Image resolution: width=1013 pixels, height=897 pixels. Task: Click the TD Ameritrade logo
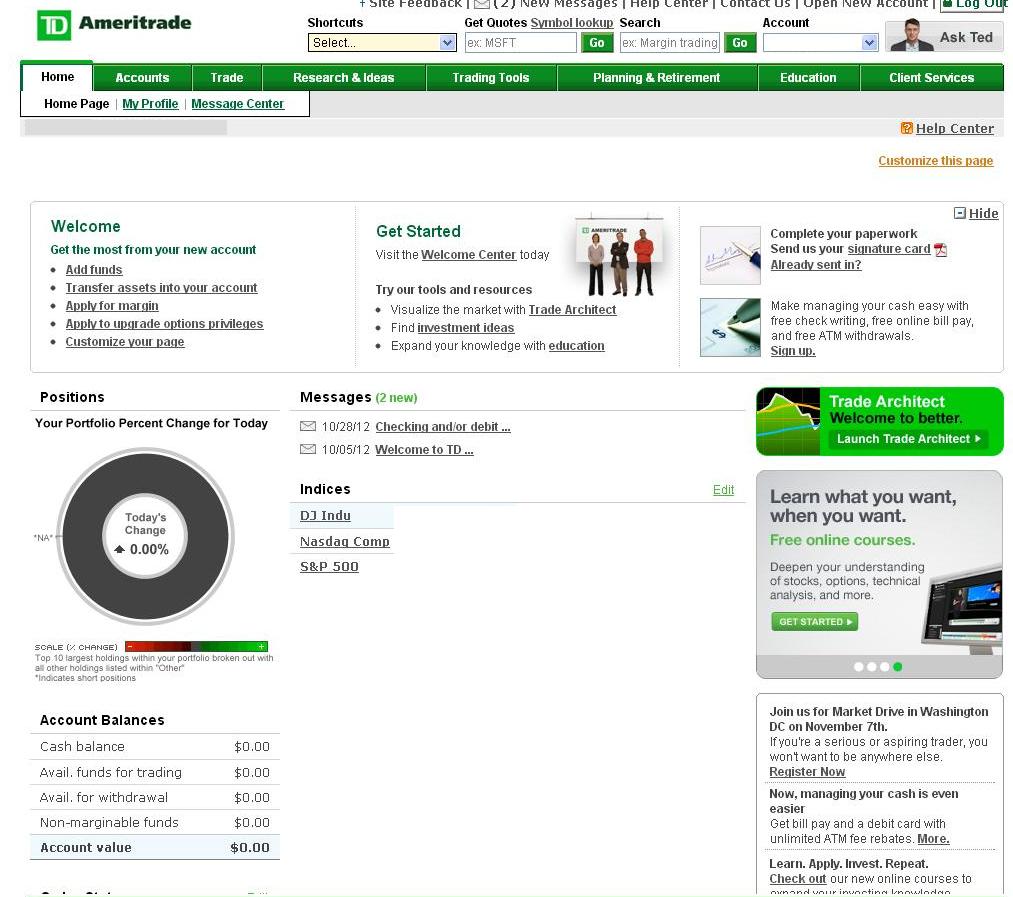click(x=114, y=25)
